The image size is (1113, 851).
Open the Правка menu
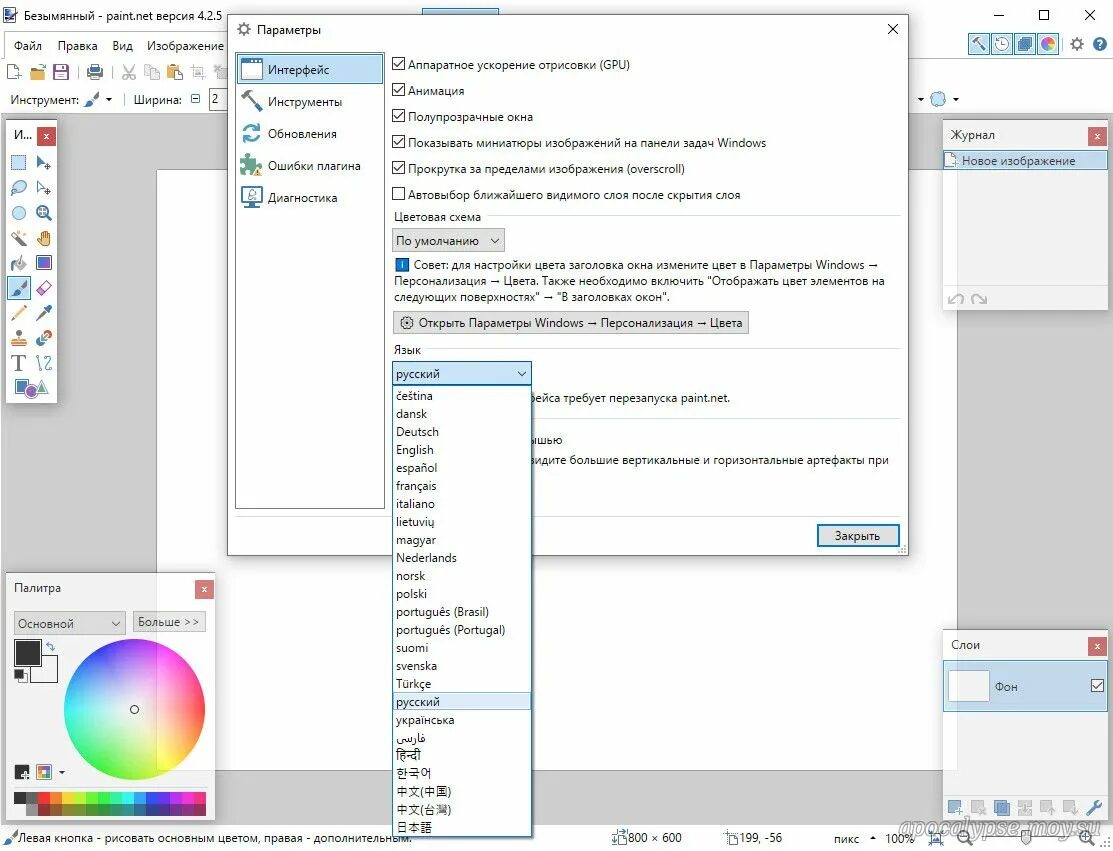(77, 45)
